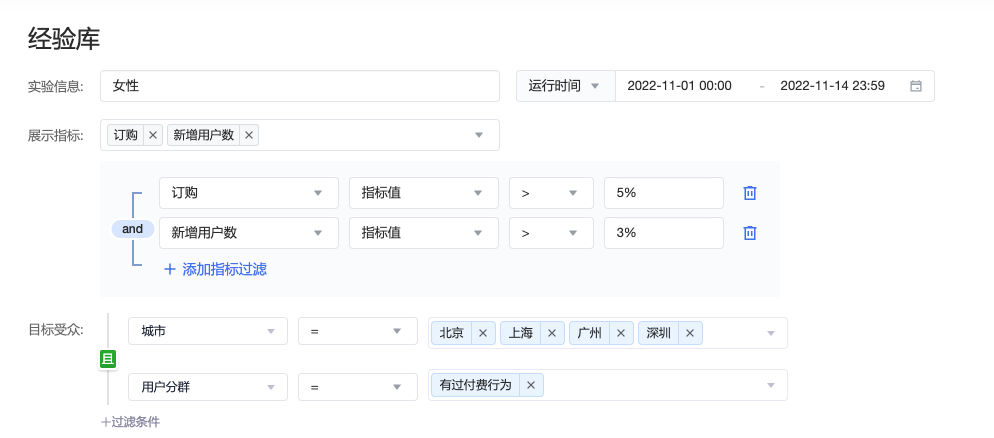
Task: Click the 实验信息 input containing 女性
Action: (299, 86)
